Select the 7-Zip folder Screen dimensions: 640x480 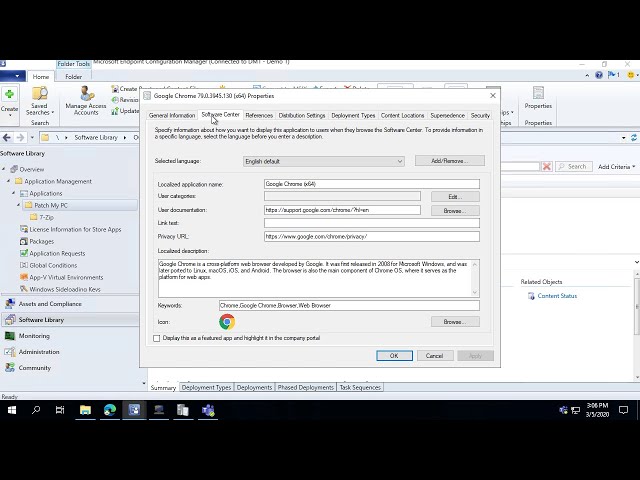pyautogui.click(x=42, y=217)
